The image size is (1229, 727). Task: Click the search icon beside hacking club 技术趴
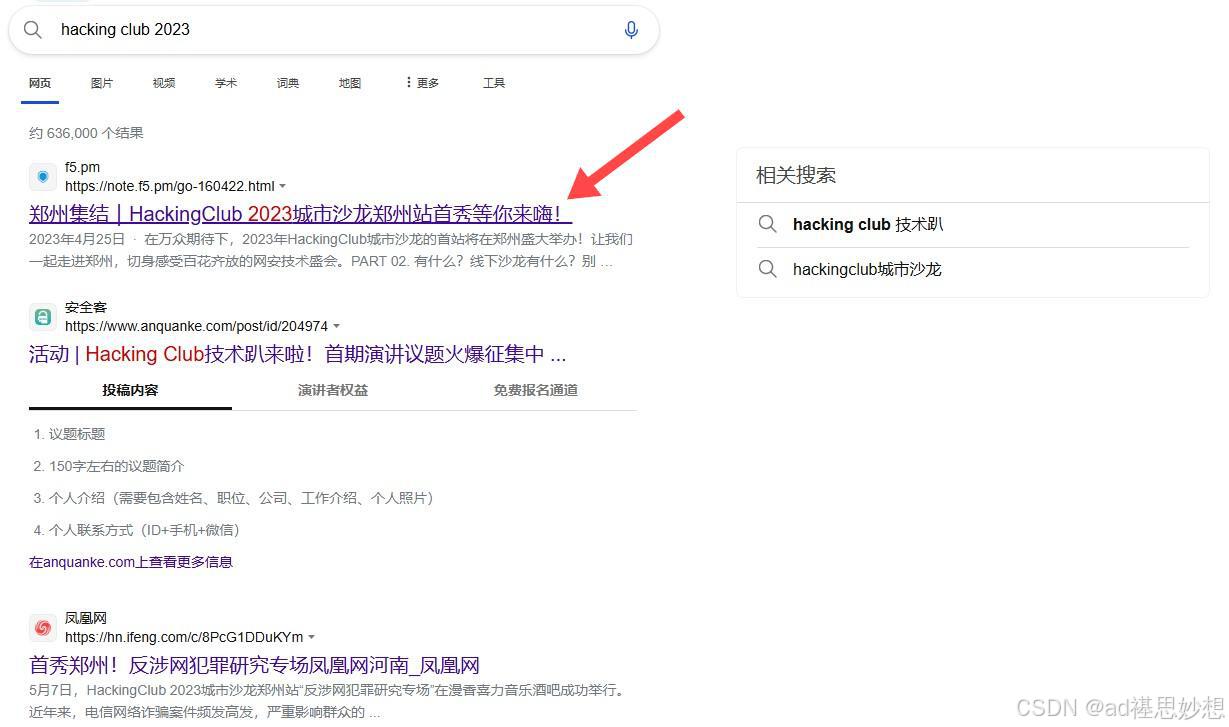pyautogui.click(x=768, y=224)
